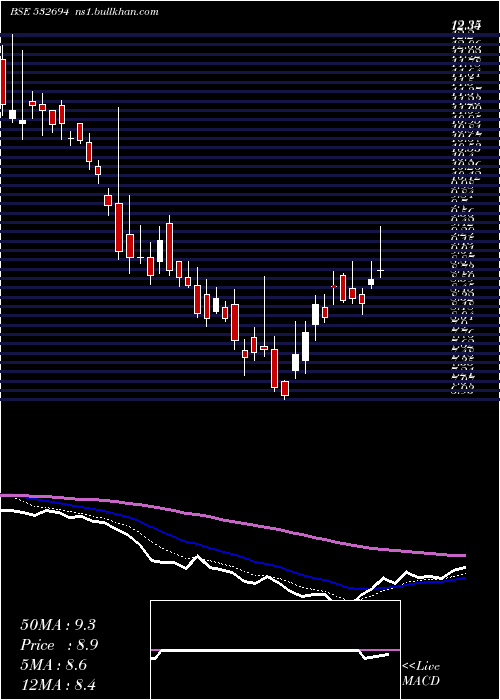Click the top price label '12.35'
This screenshot has height=700, width=500.
[466, 26]
